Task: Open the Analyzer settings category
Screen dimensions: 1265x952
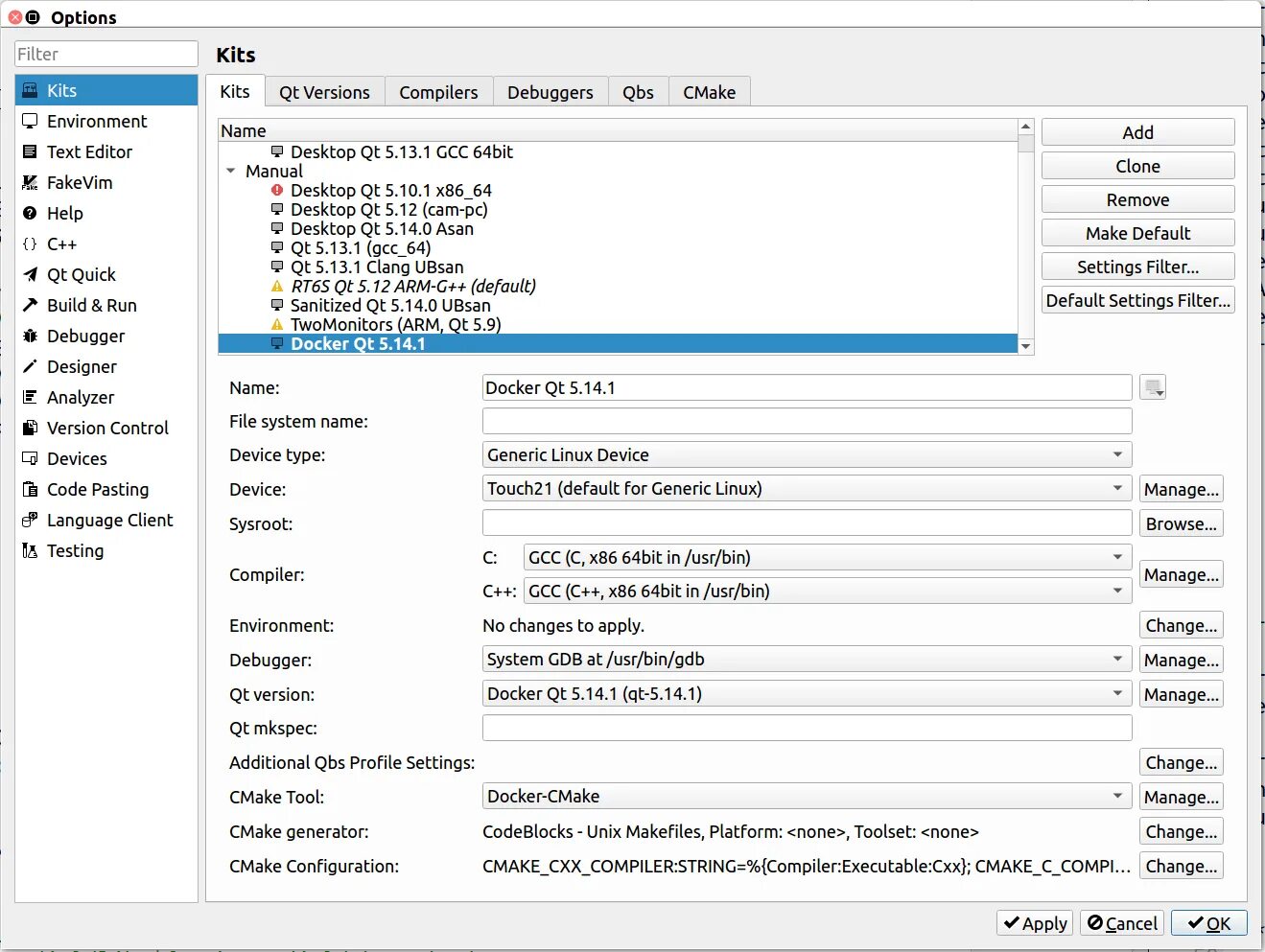Action: pyautogui.click(x=106, y=397)
